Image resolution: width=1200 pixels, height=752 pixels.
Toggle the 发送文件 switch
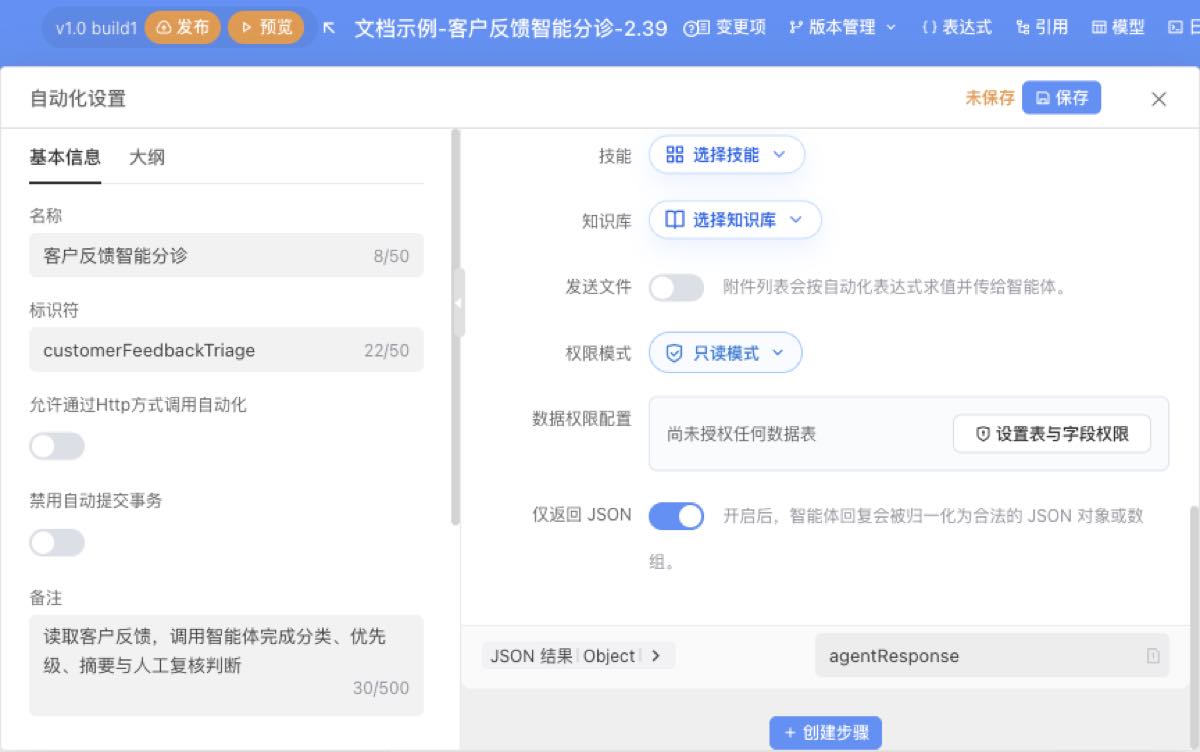point(677,288)
